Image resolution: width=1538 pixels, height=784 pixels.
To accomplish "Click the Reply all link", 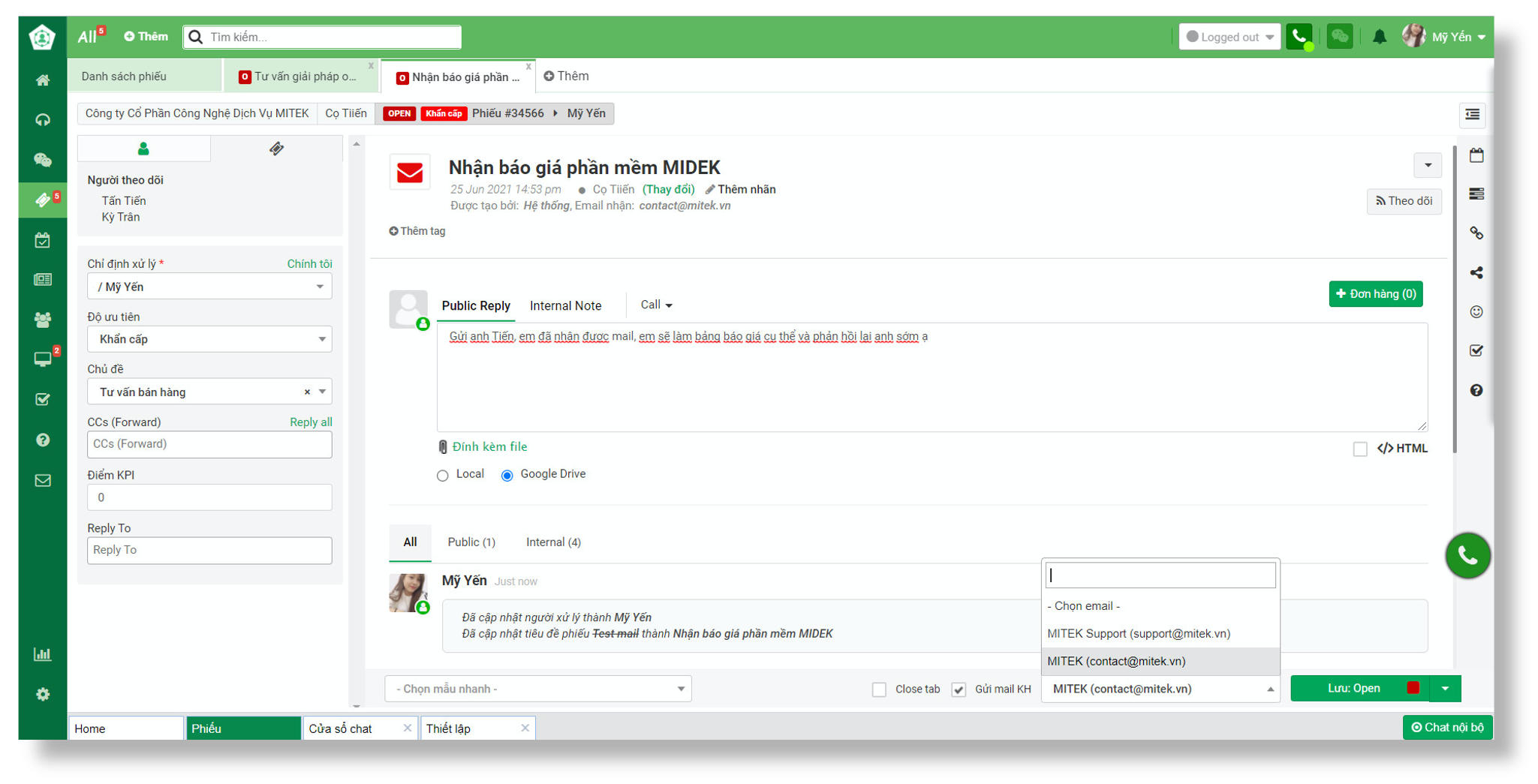I will (311, 422).
